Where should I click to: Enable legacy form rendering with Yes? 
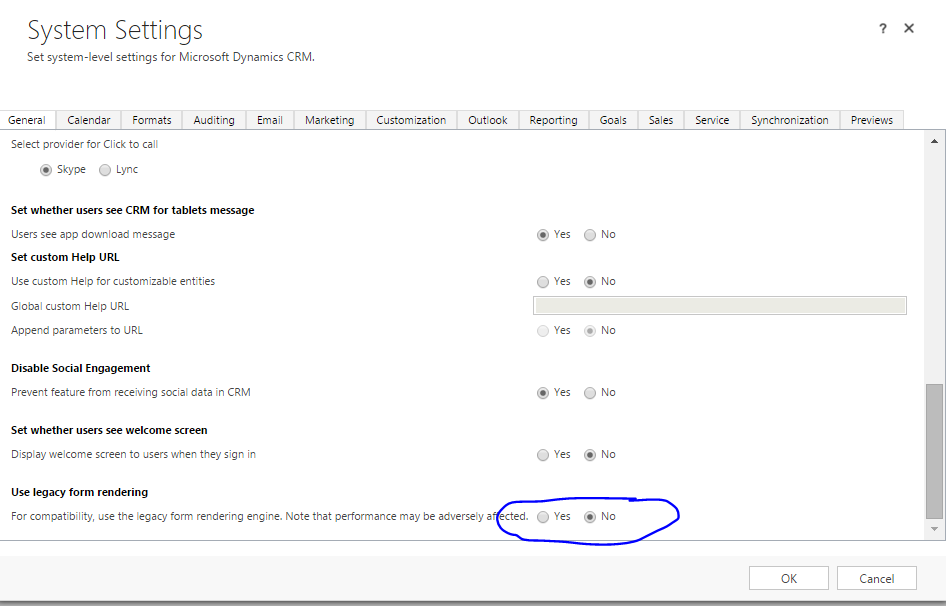coord(543,517)
